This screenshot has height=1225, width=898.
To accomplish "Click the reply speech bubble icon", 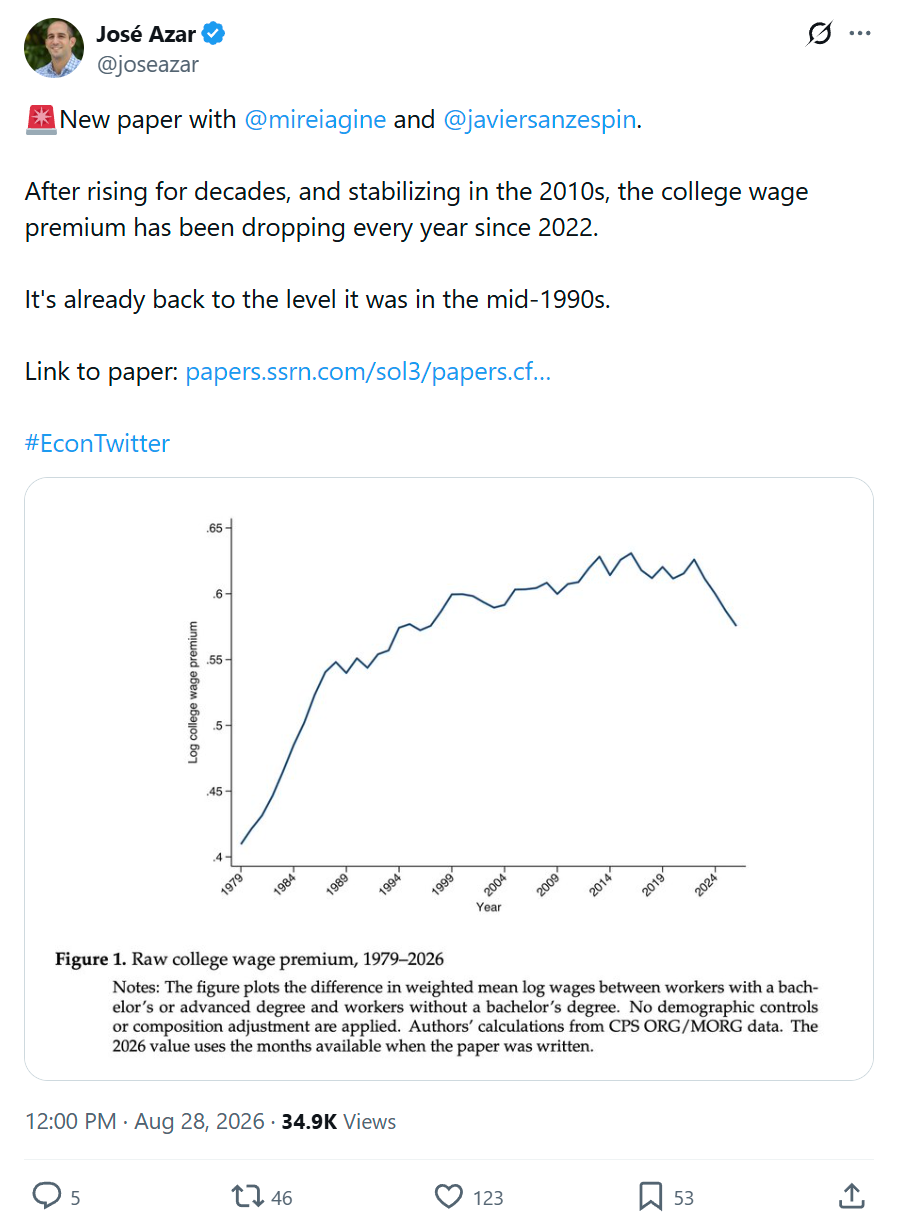I will (x=48, y=1196).
